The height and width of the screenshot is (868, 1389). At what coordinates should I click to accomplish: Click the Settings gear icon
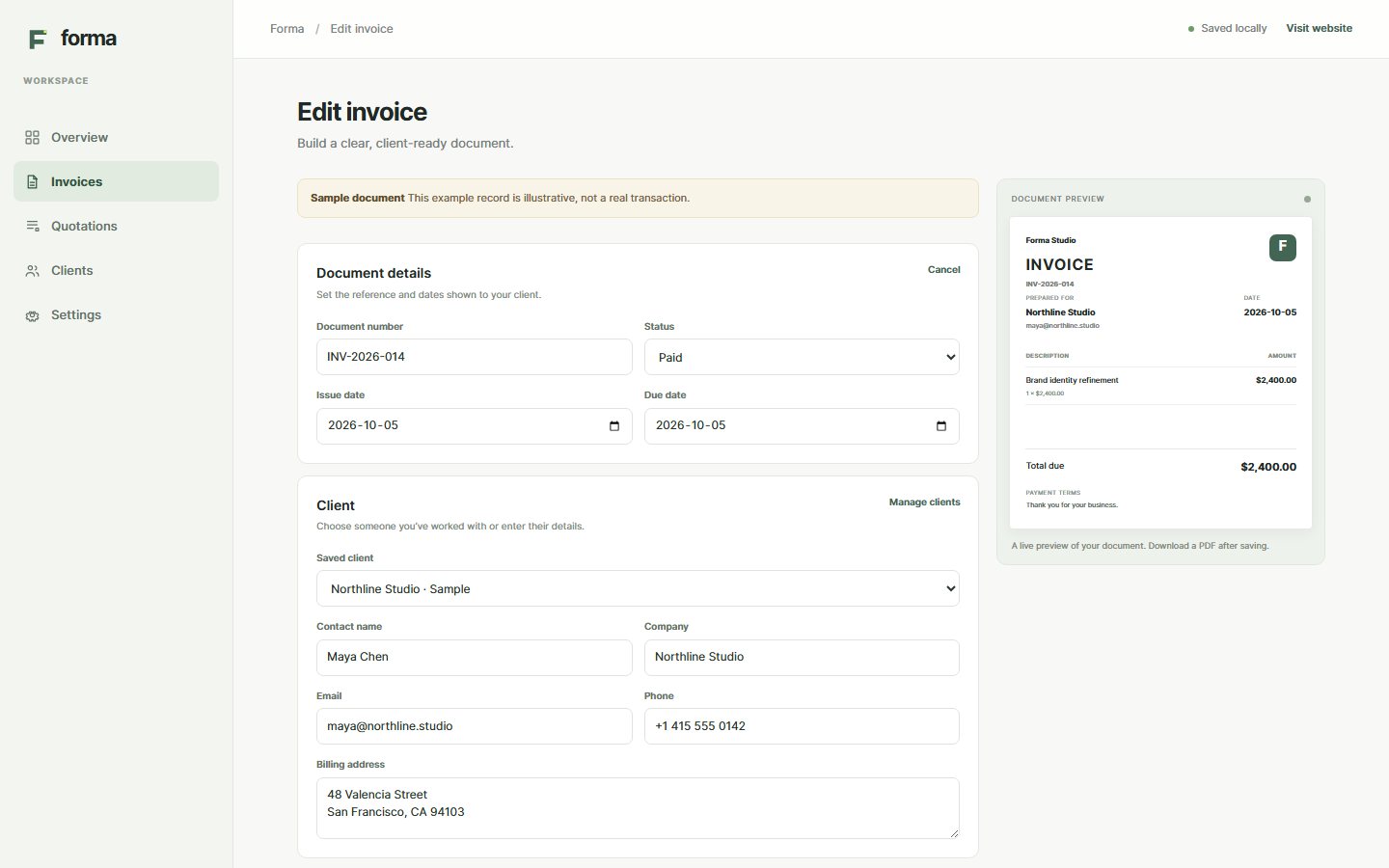coord(32,315)
